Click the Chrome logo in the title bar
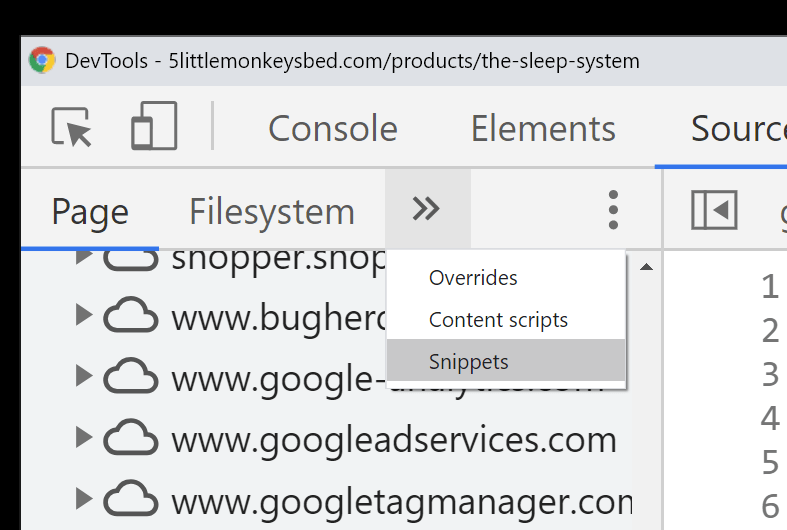 click(42, 61)
